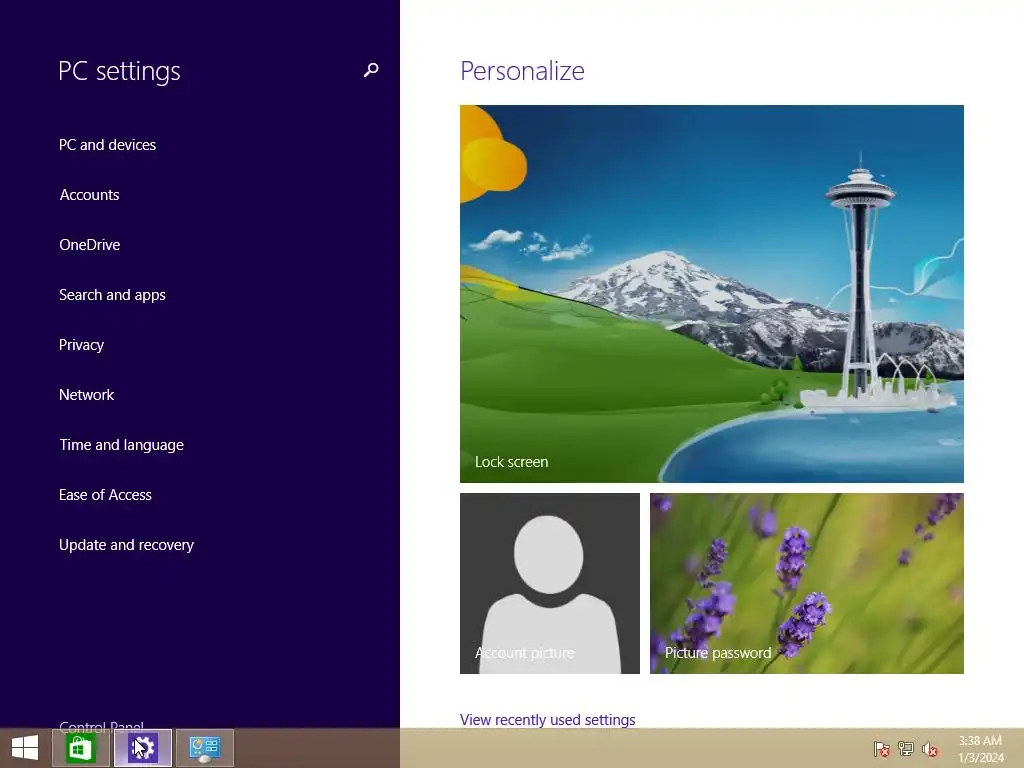Select the PC settings gear taskbar icon

[143, 748]
